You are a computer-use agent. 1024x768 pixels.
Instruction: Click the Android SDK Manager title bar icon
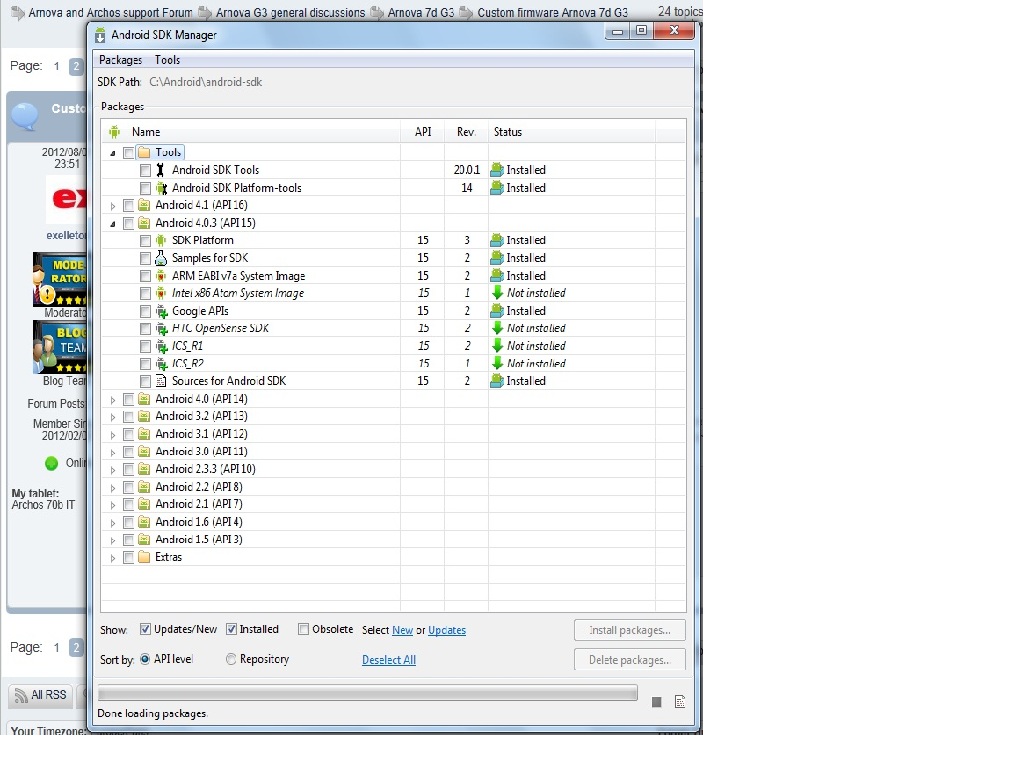tap(100, 35)
